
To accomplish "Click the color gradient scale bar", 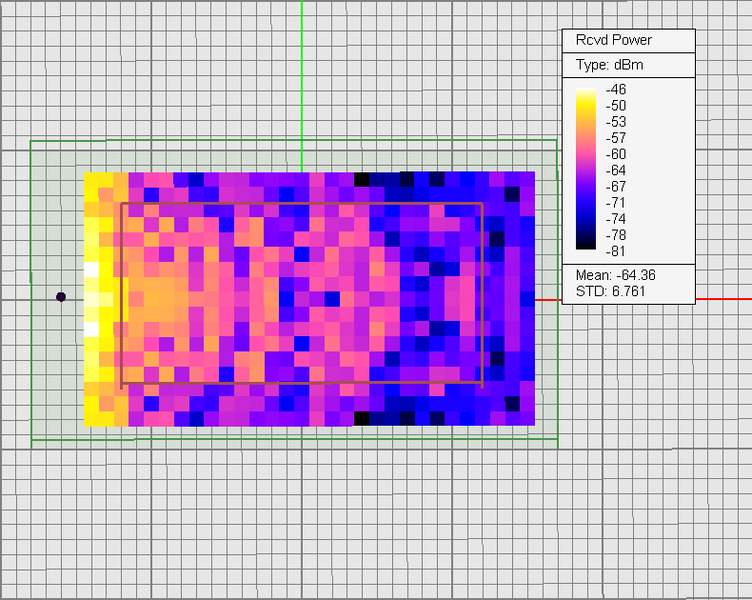I will click(x=586, y=168).
